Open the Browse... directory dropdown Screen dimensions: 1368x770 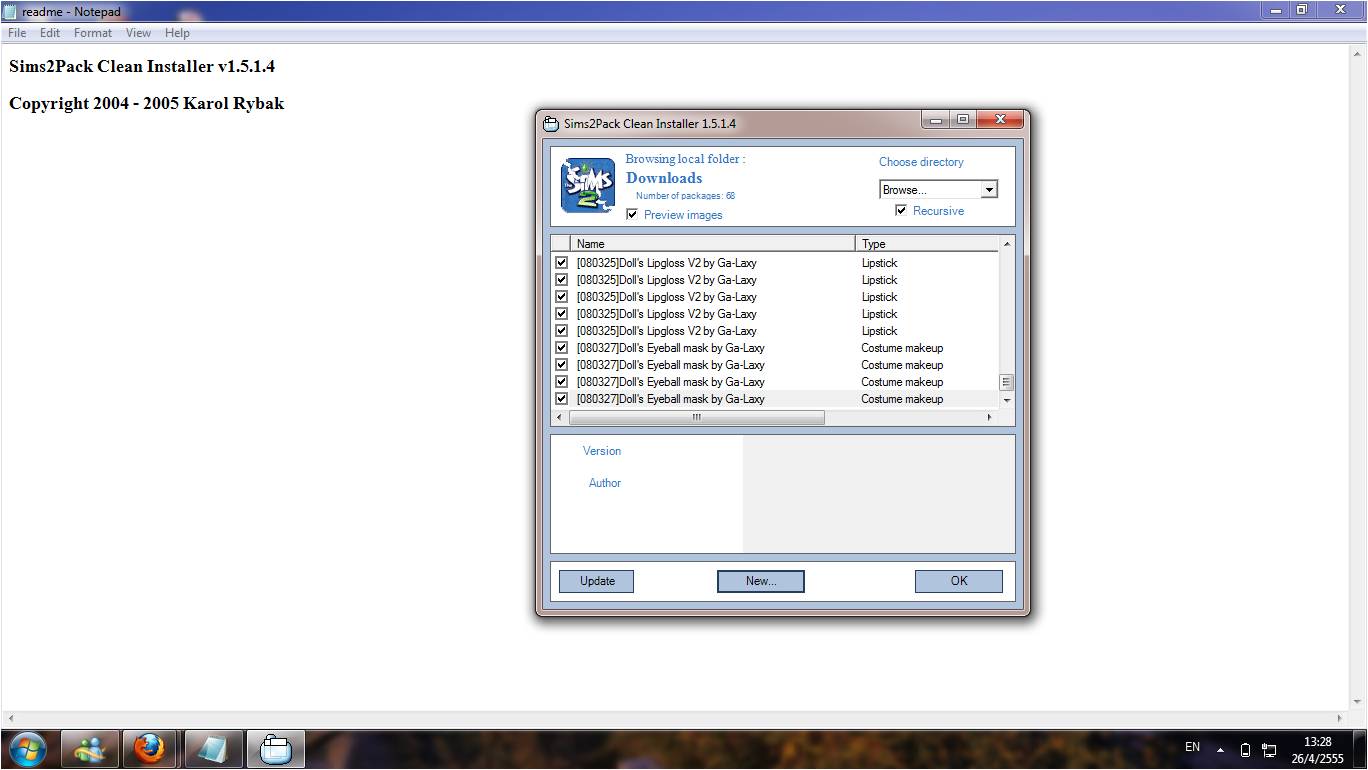click(x=988, y=190)
